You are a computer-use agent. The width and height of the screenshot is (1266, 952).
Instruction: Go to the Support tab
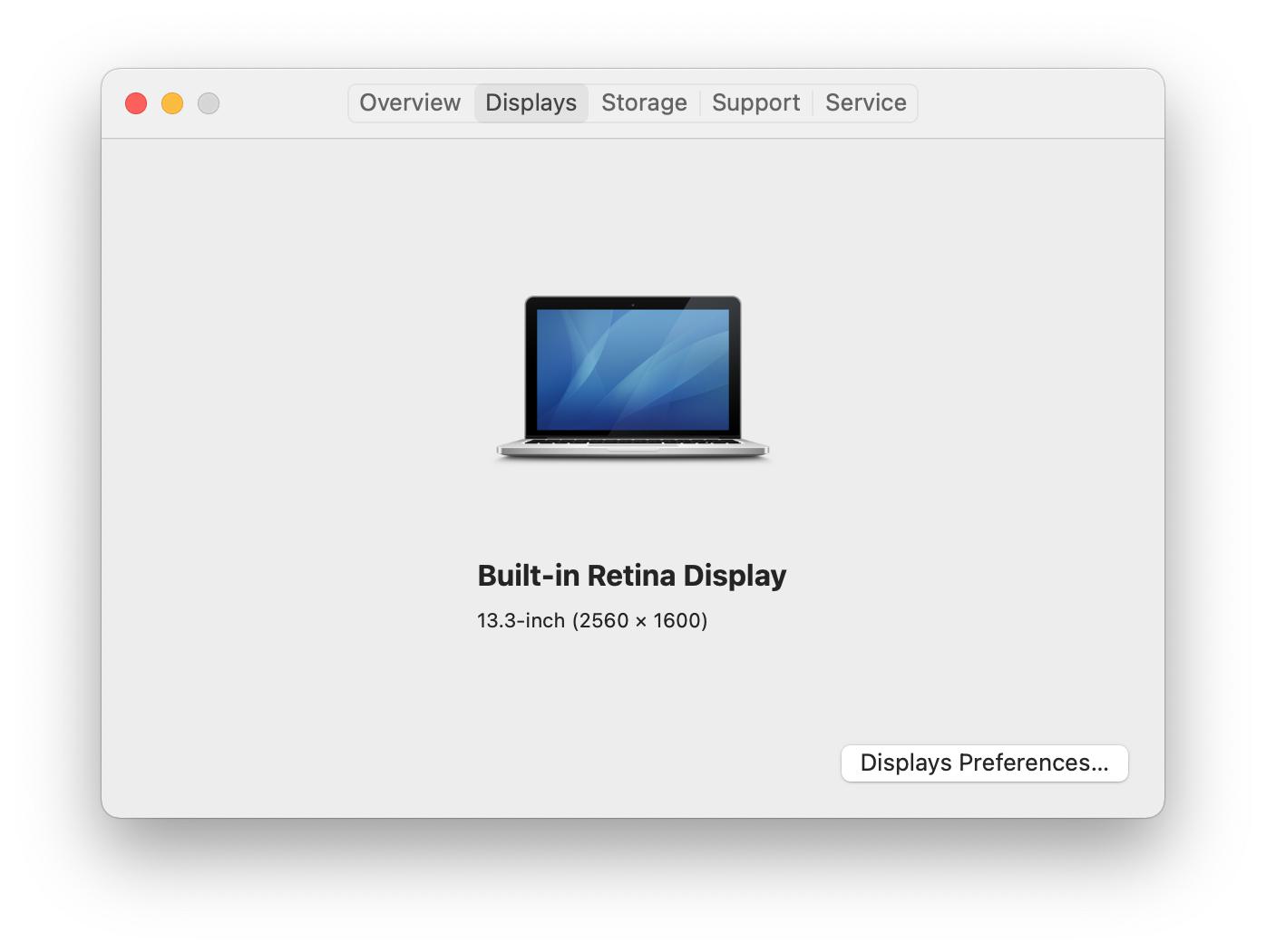pyautogui.click(x=756, y=102)
